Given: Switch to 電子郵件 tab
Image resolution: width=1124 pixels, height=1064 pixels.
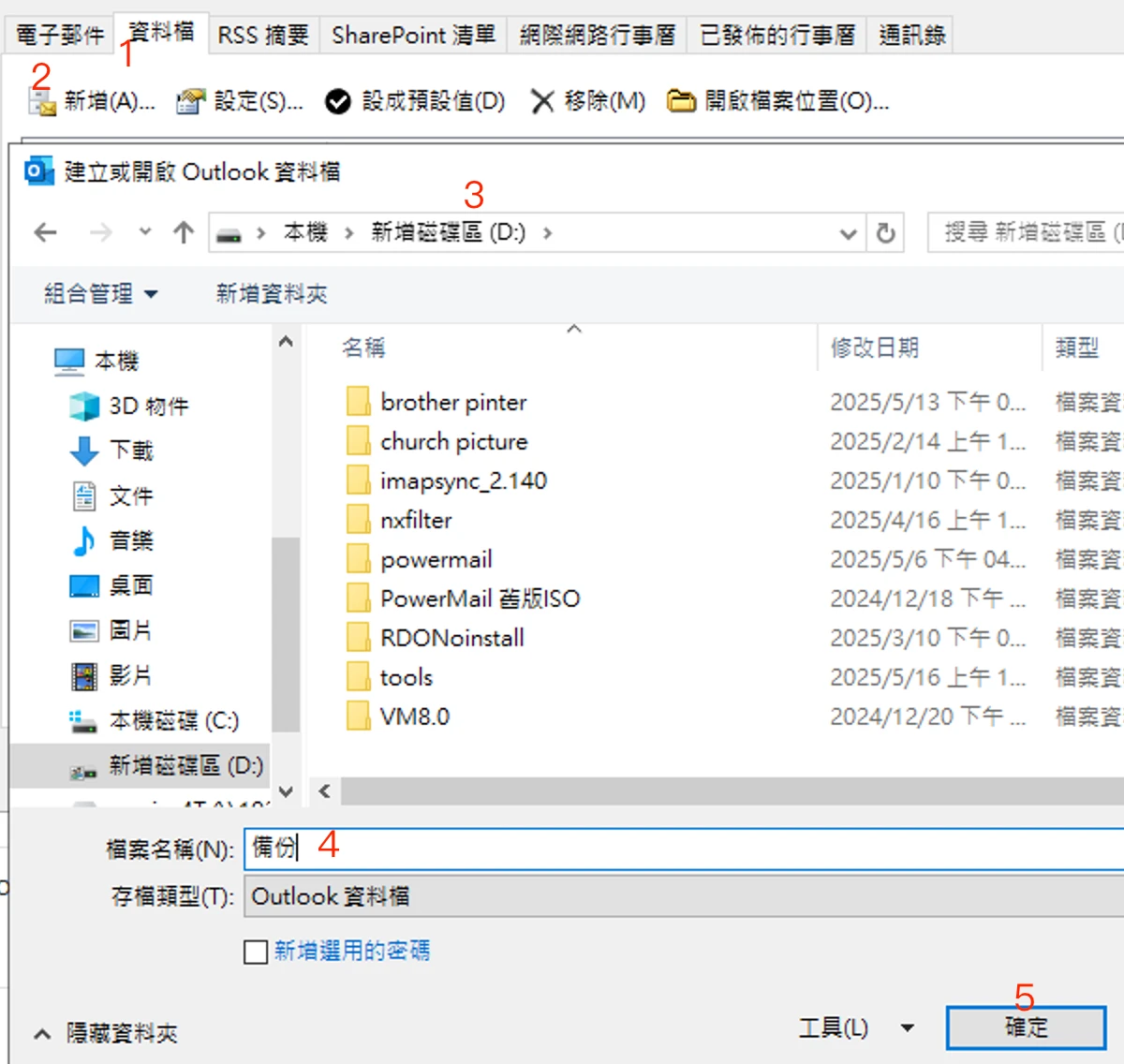Looking at the screenshot, I should 60,36.
